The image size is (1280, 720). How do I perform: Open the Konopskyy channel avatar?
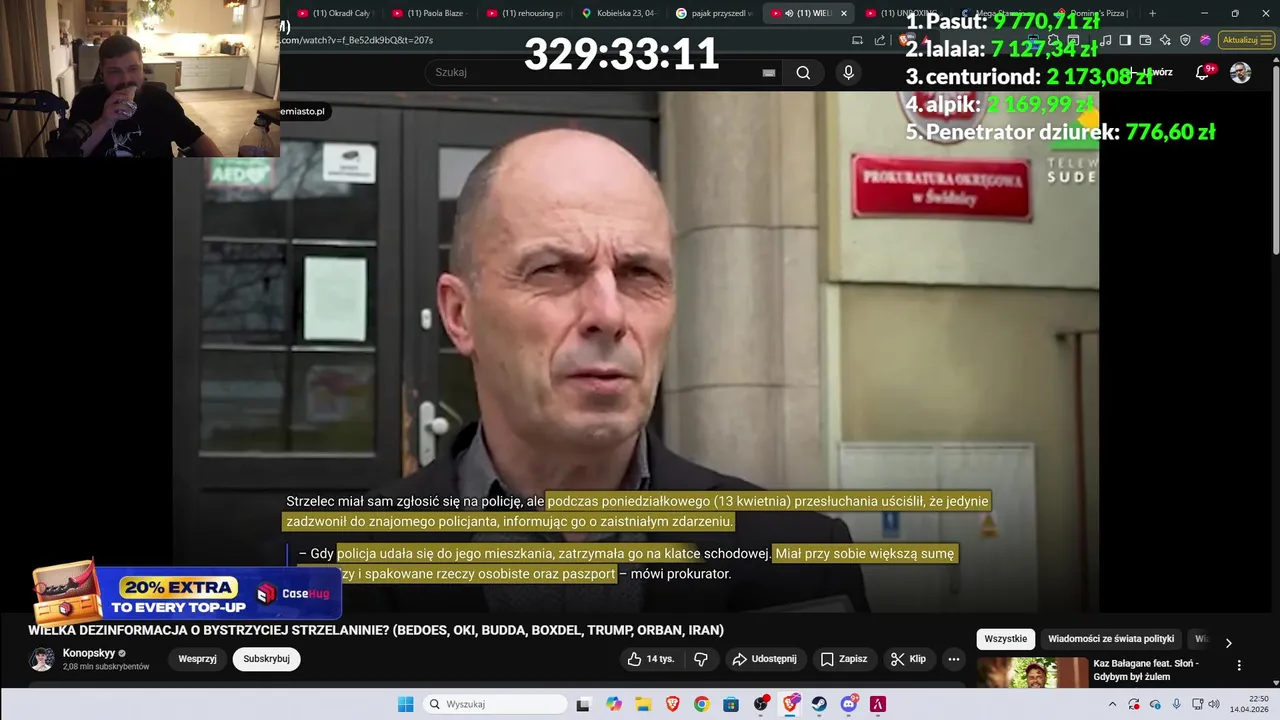42,659
